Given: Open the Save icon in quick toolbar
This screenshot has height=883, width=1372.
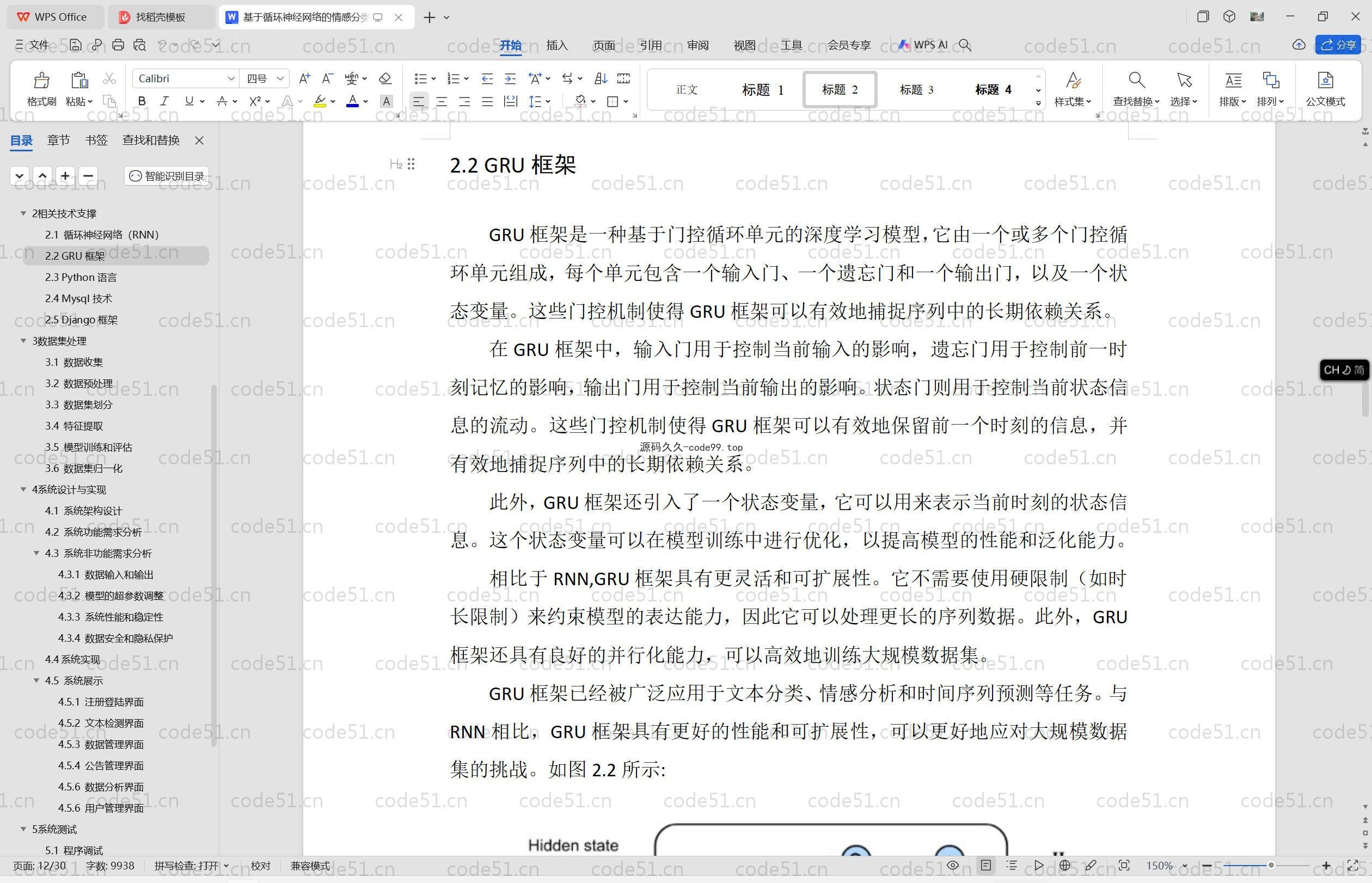Looking at the screenshot, I should point(75,45).
